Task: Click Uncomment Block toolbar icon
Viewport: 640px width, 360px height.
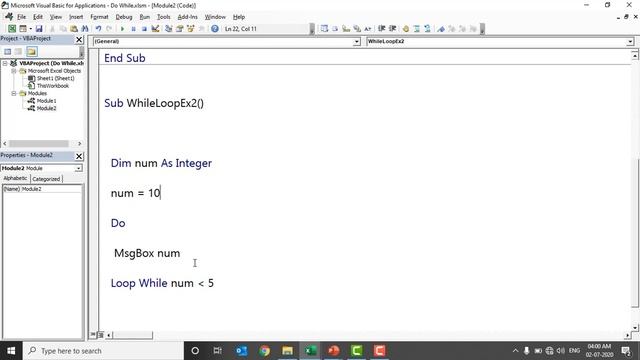Action: (x=427, y=29)
